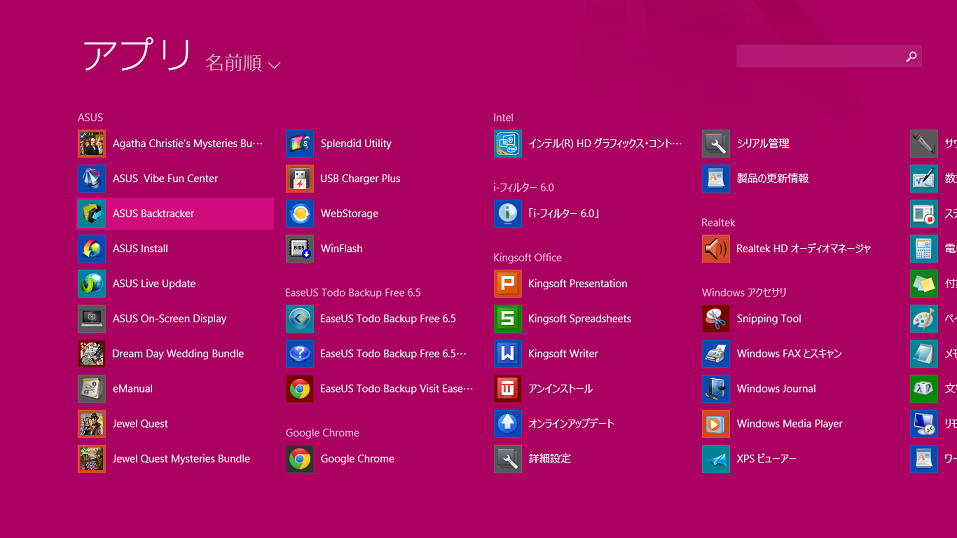Launch Kingsoft Presentation icon
957x538 pixels.
pyautogui.click(x=508, y=283)
